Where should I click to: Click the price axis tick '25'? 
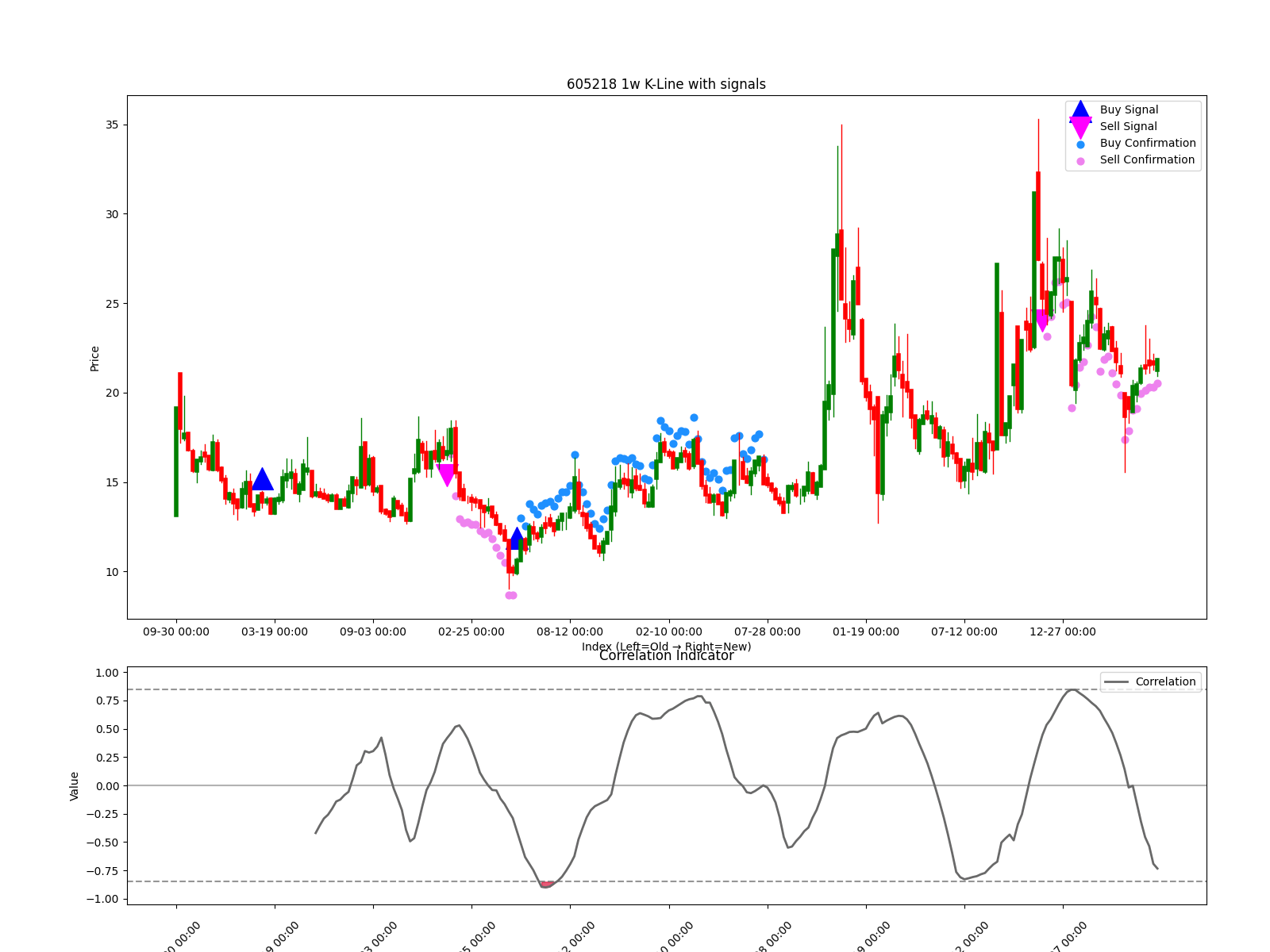pyautogui.click(x=111, y=304)
